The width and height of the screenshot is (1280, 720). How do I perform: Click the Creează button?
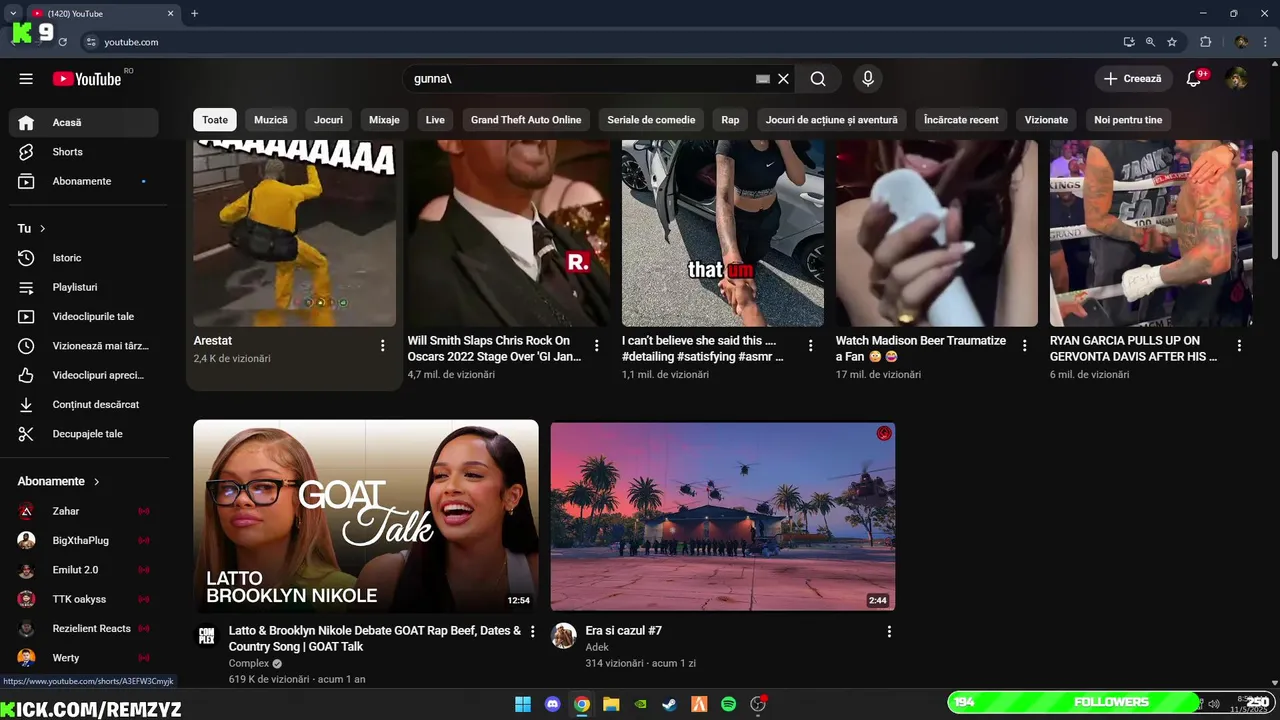pyautogui.click(x=1133, y=79)
